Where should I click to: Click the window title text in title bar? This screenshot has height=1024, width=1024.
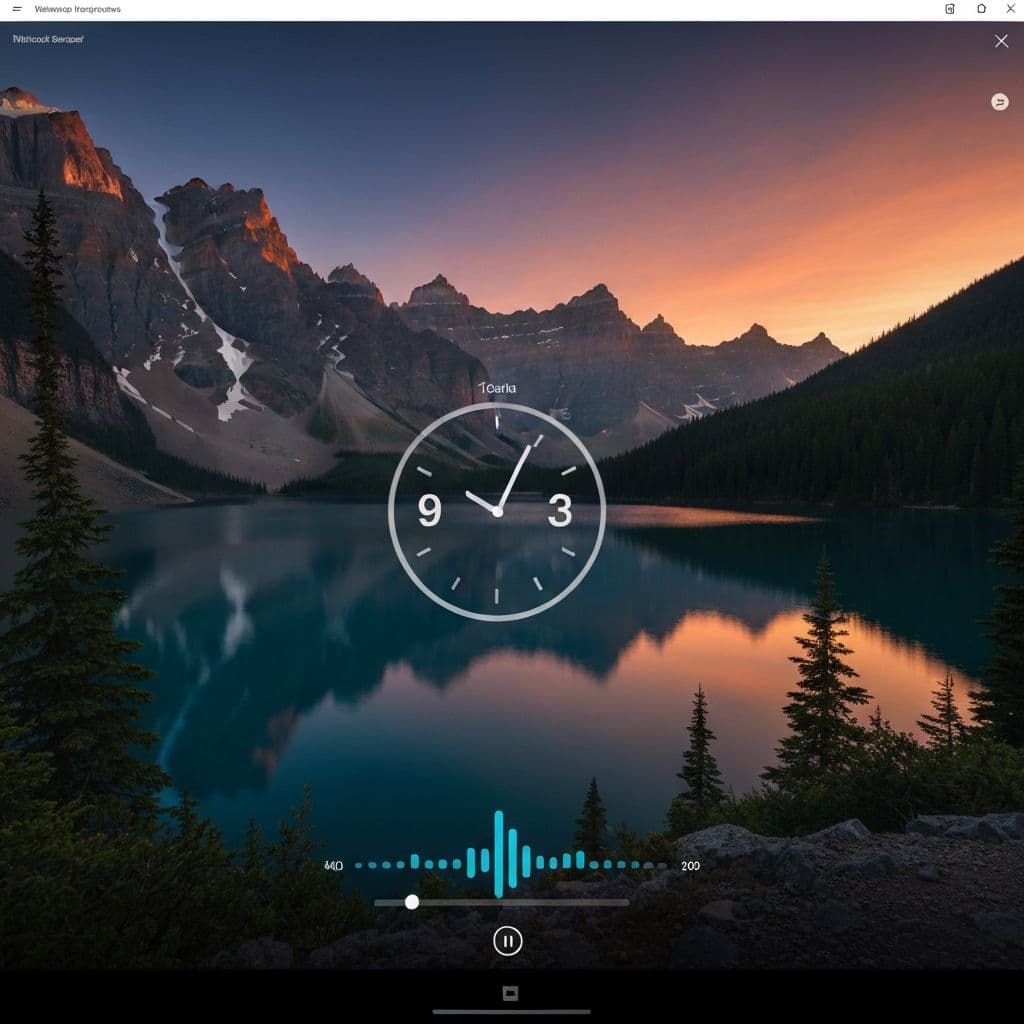pos(77,9)
